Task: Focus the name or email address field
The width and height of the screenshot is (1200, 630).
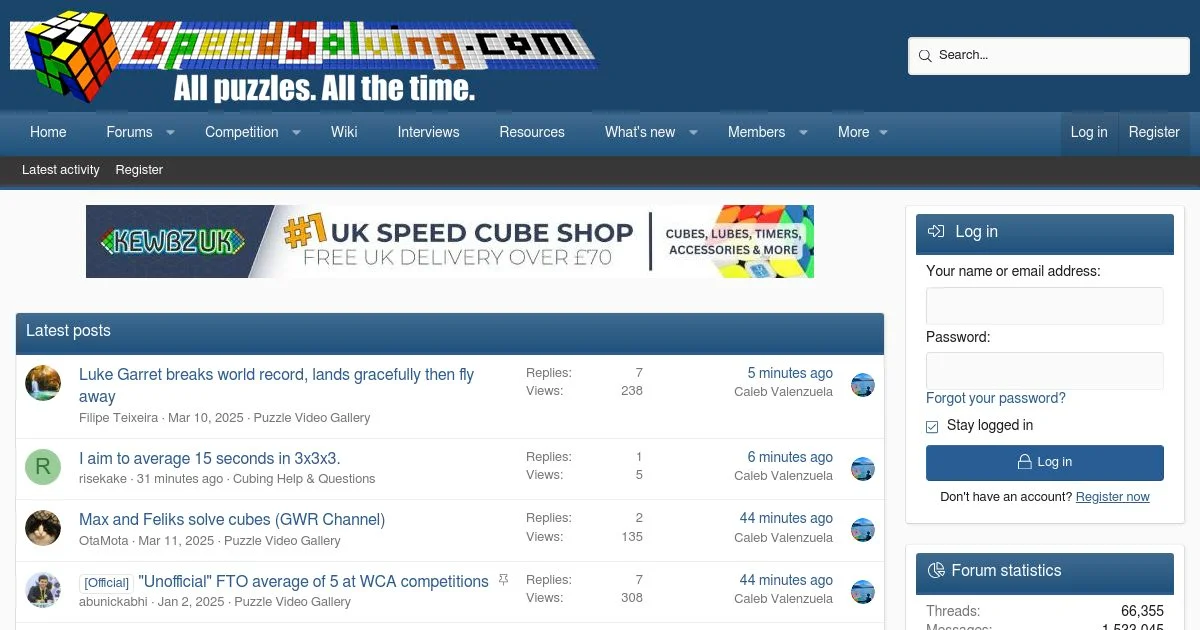Action: [1045, 306]
